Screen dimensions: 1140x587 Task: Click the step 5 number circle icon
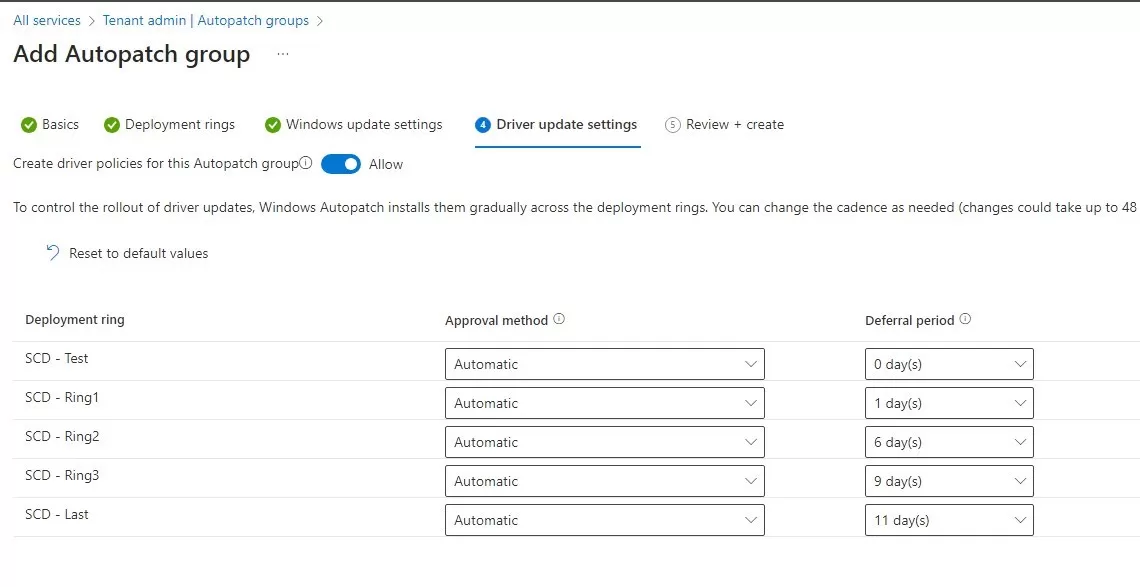tap(673, 125)
